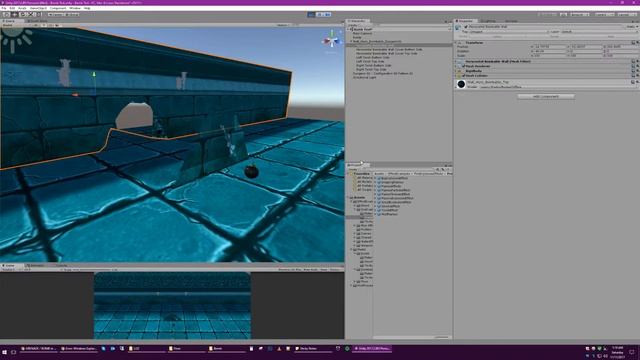Toggle the Mesh Renderer enabled checkbox

tap(463, 66)
